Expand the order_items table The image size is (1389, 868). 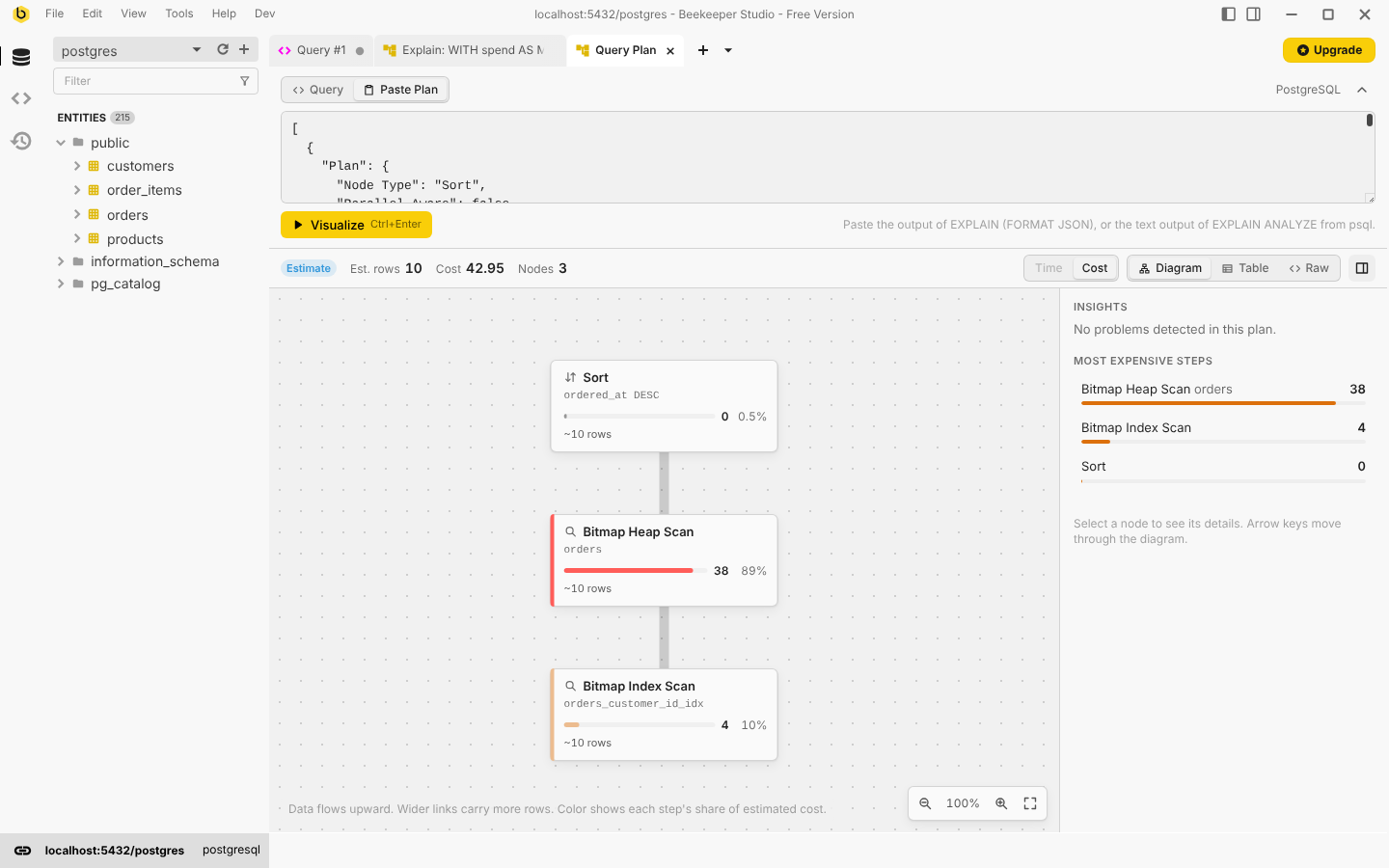[x=77, y=190]
